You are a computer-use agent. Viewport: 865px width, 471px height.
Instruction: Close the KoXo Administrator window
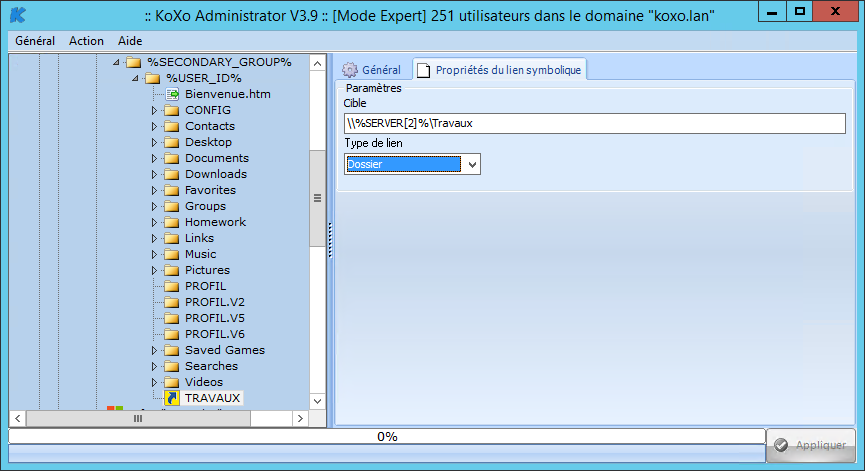click(835, 12)
